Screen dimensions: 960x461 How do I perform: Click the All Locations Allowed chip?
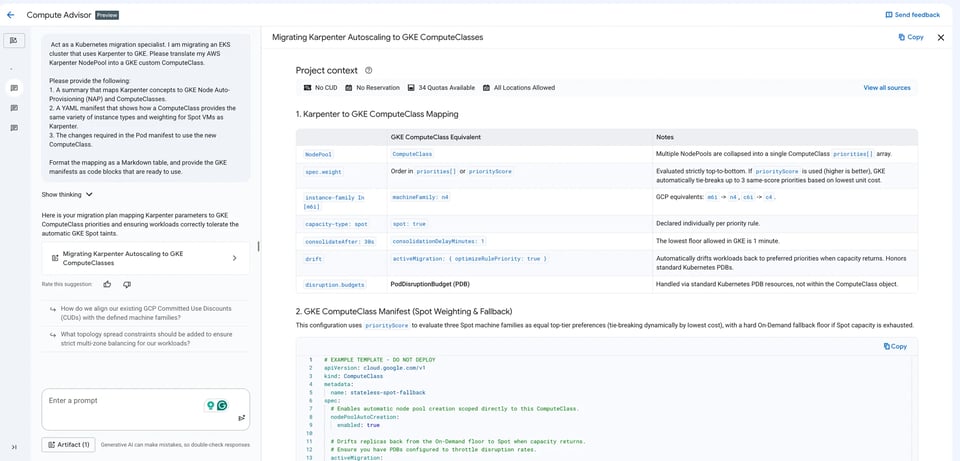(519, 88)
